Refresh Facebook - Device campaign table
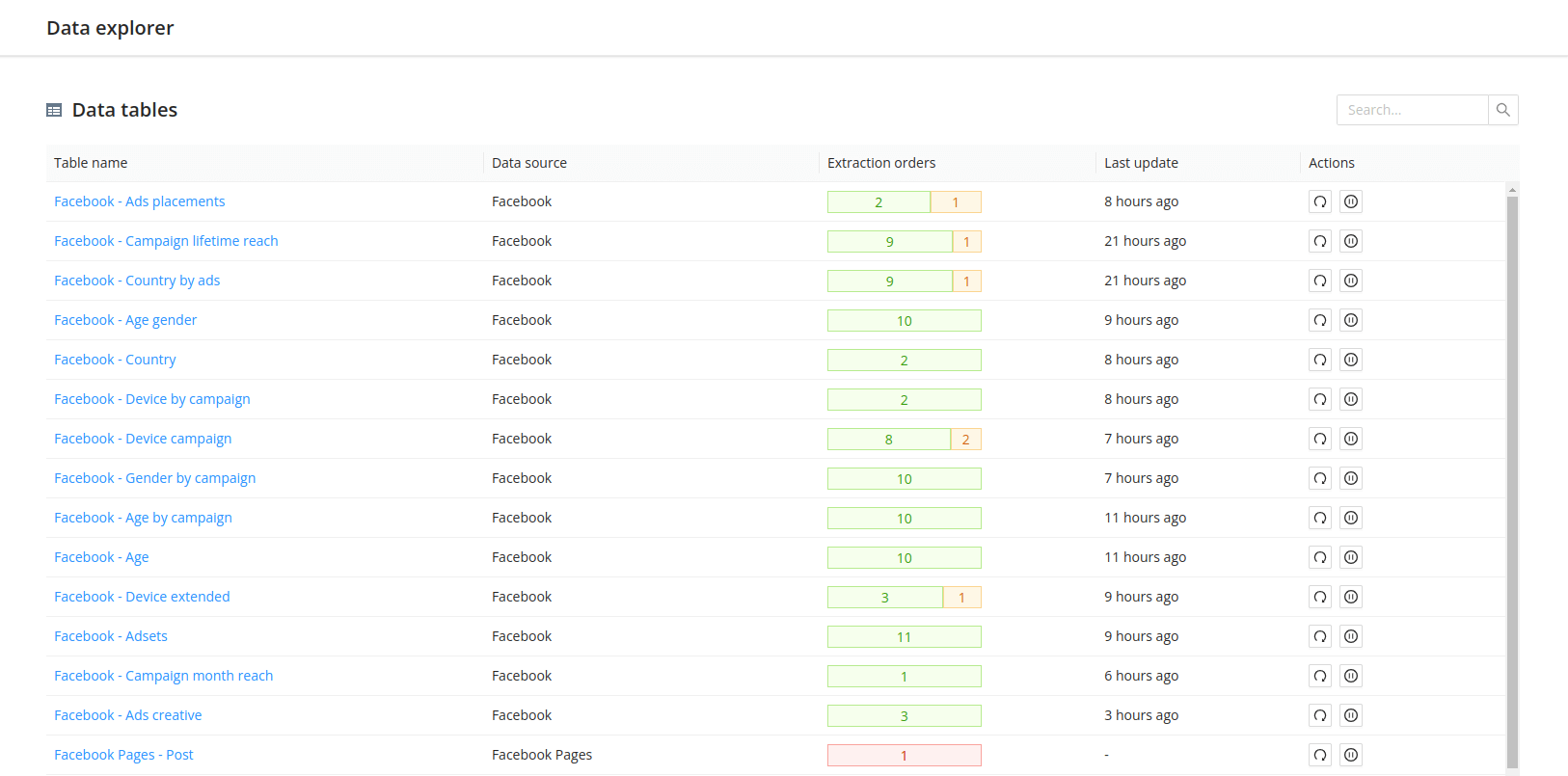 click(x=1320, y=439)
